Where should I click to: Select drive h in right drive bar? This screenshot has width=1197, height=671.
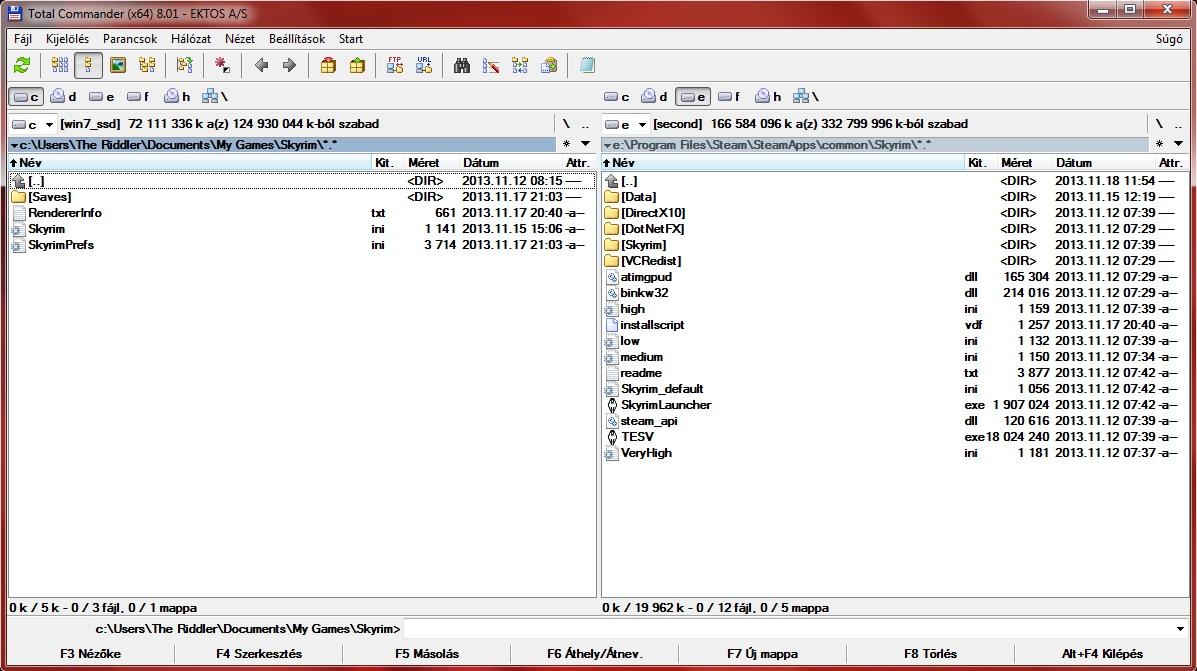tap(768, 97)
